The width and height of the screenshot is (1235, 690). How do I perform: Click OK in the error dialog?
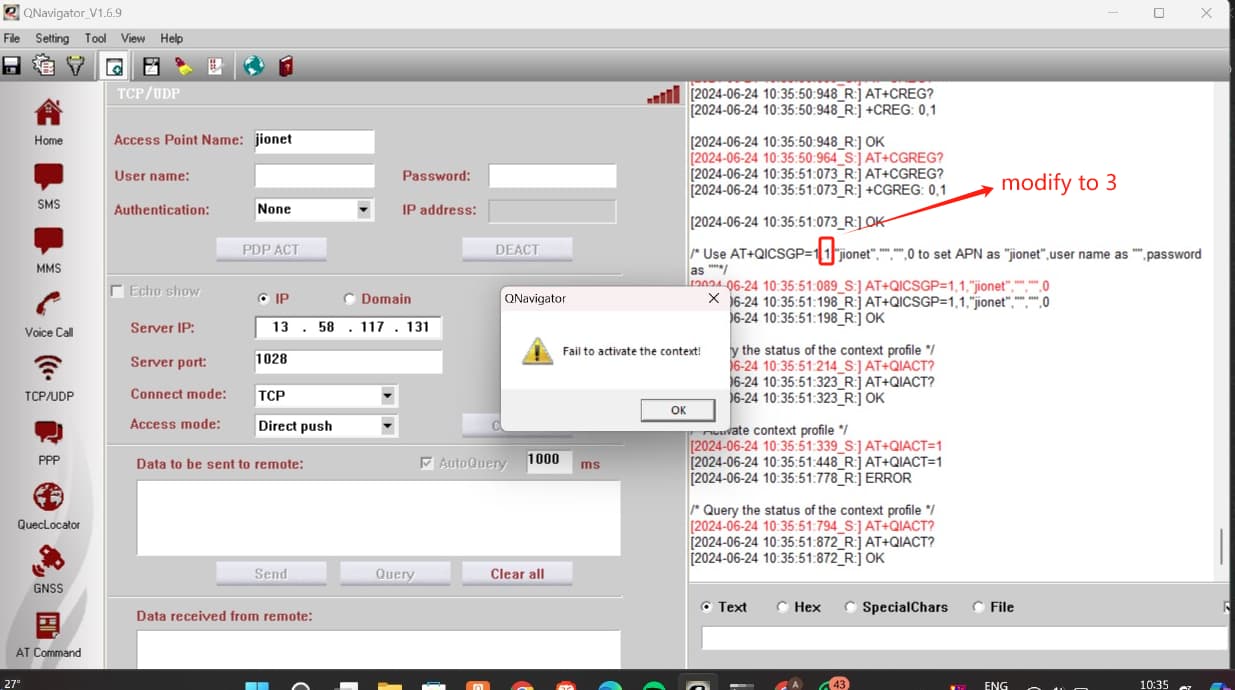[x=677, y=410]
